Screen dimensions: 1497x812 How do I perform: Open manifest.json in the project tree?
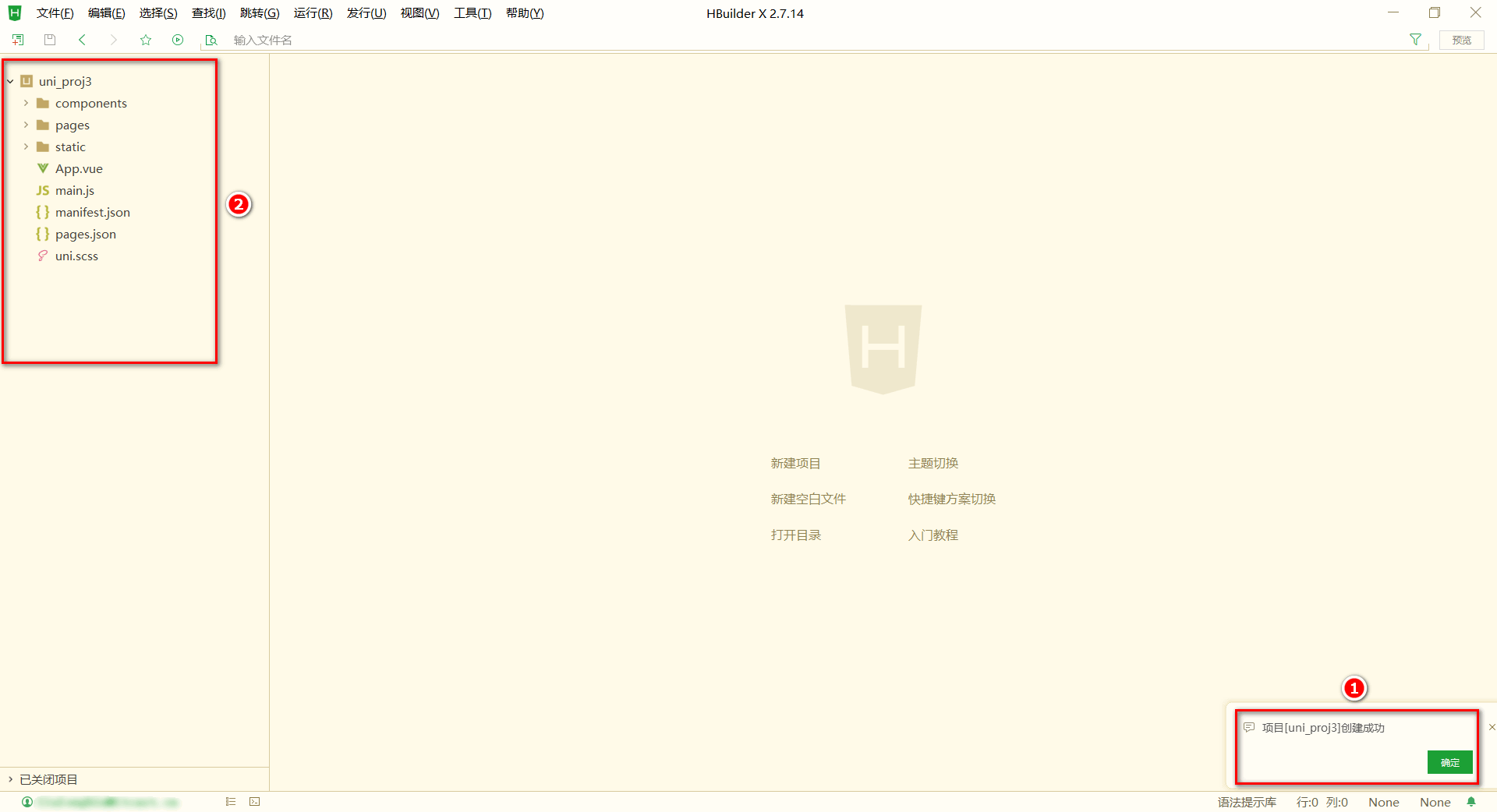click(x=92, y=212)
